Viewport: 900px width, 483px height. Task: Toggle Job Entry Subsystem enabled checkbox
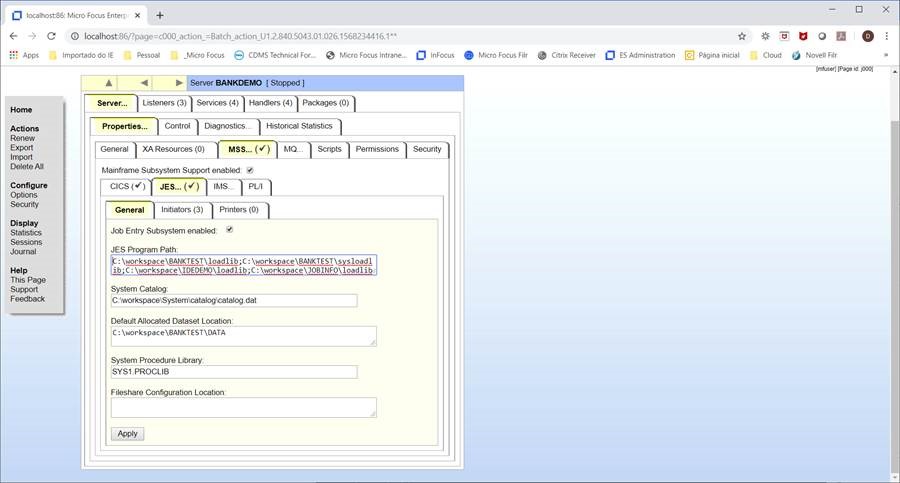click(229, 230)
